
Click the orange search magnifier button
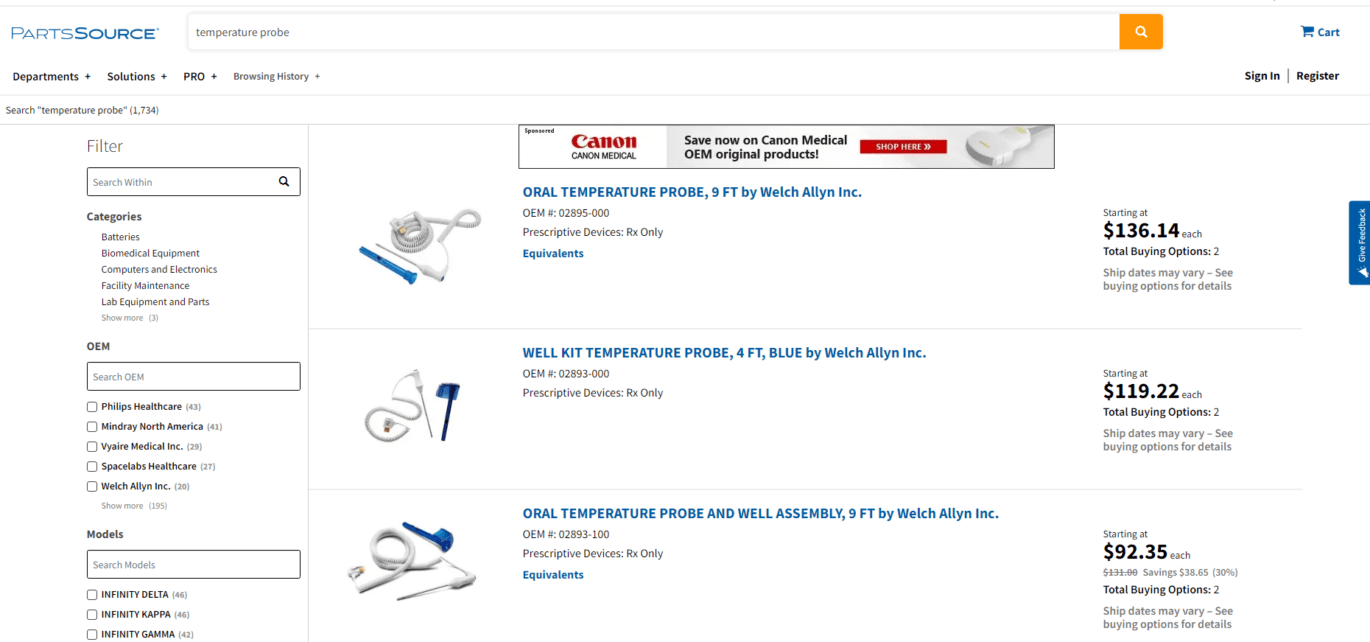pyautogui.click(x=1141, y=32)
